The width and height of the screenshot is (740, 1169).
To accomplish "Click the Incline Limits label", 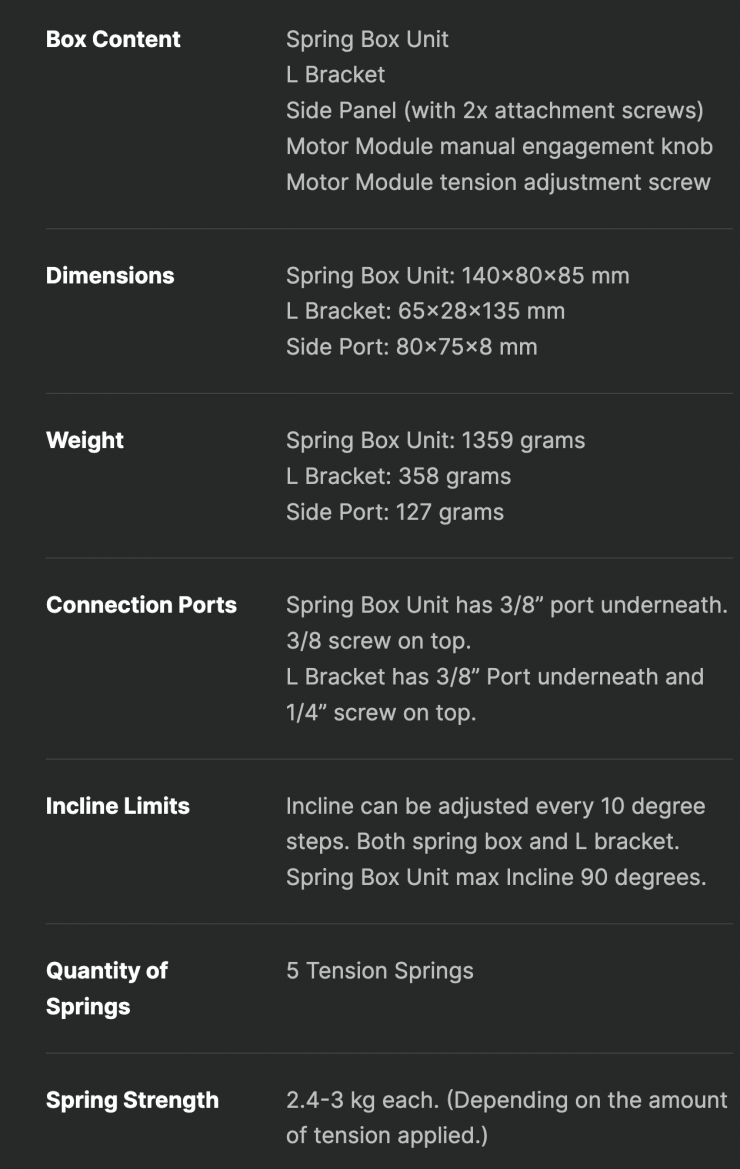I will [x=118, y=806].
